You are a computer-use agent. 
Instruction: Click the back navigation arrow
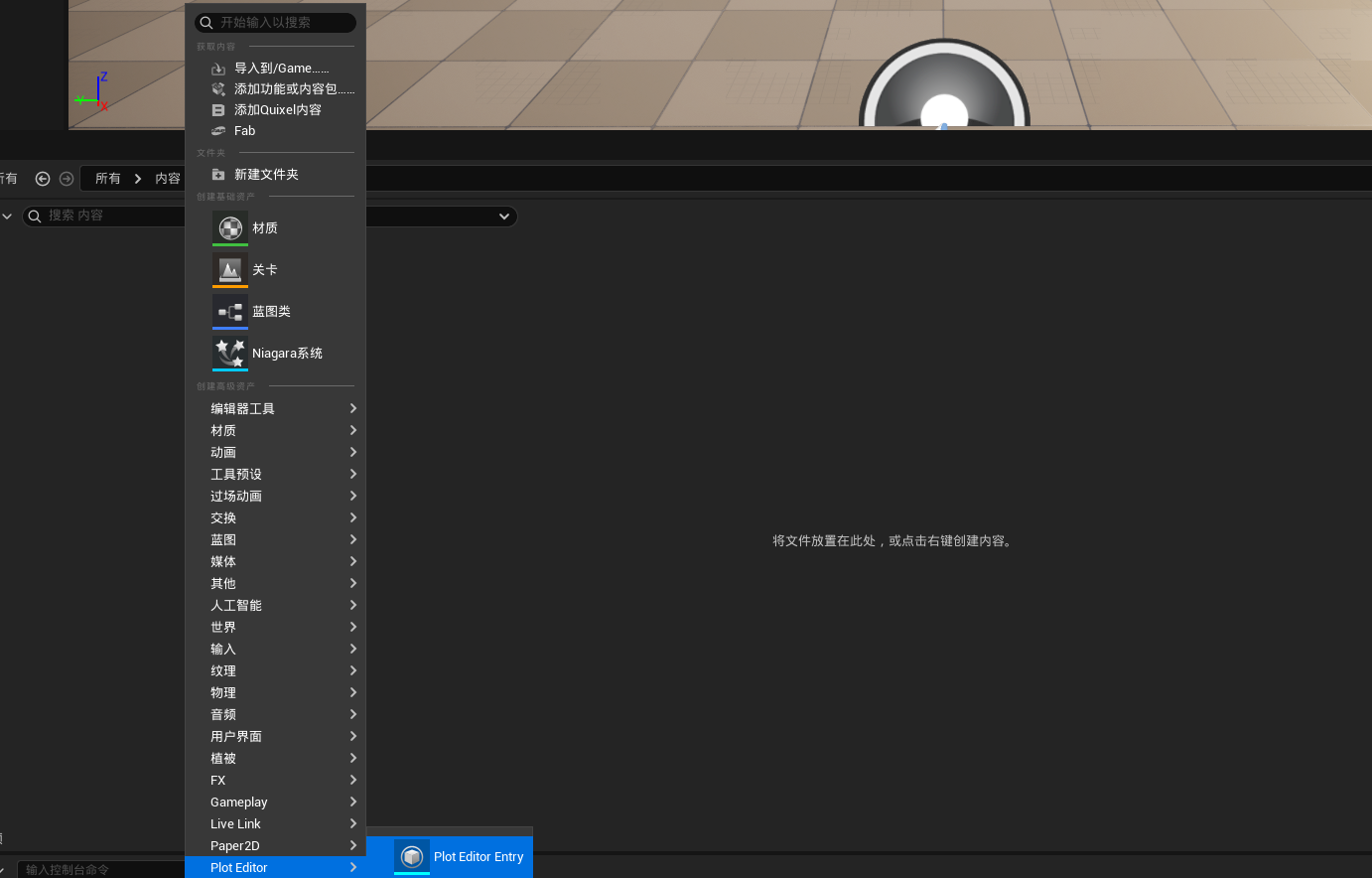coord(43,178)
